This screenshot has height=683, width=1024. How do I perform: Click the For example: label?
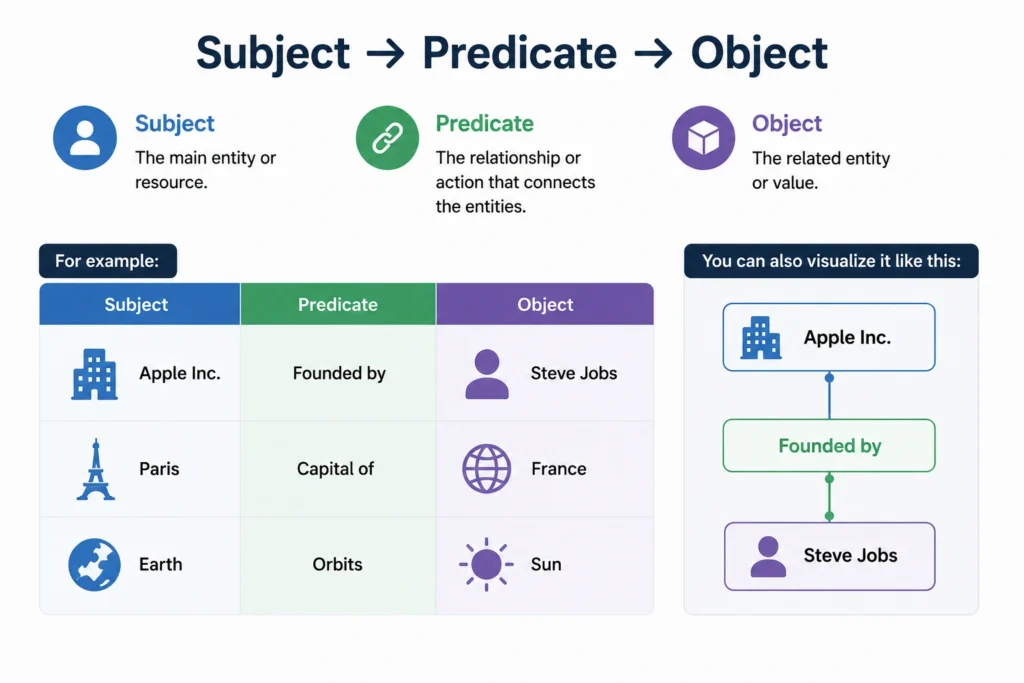click(x=108, y=261)
